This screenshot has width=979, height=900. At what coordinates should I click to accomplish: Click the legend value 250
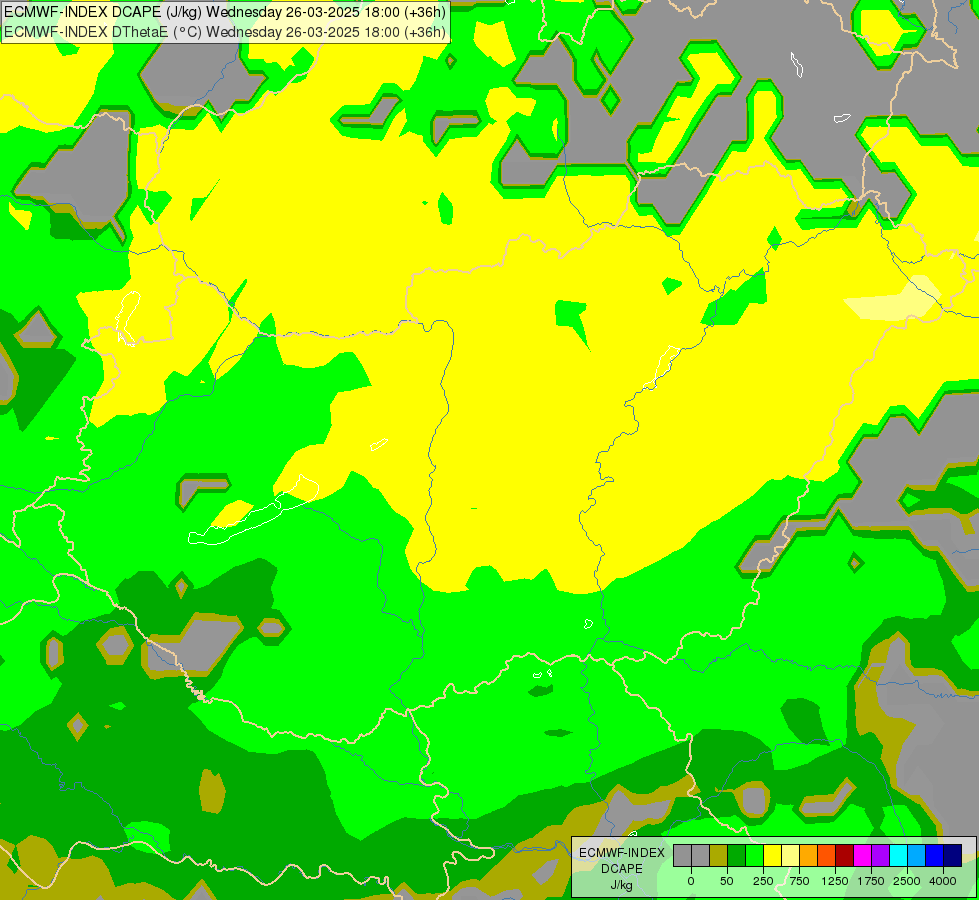(763, 881)
